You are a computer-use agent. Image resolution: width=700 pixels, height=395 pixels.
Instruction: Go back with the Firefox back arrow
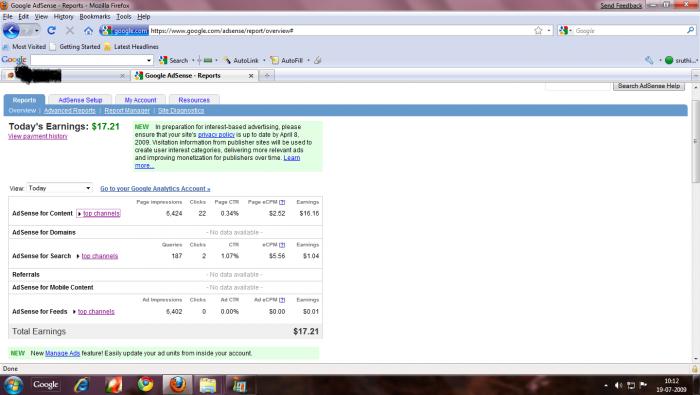[x=11, y=31]
